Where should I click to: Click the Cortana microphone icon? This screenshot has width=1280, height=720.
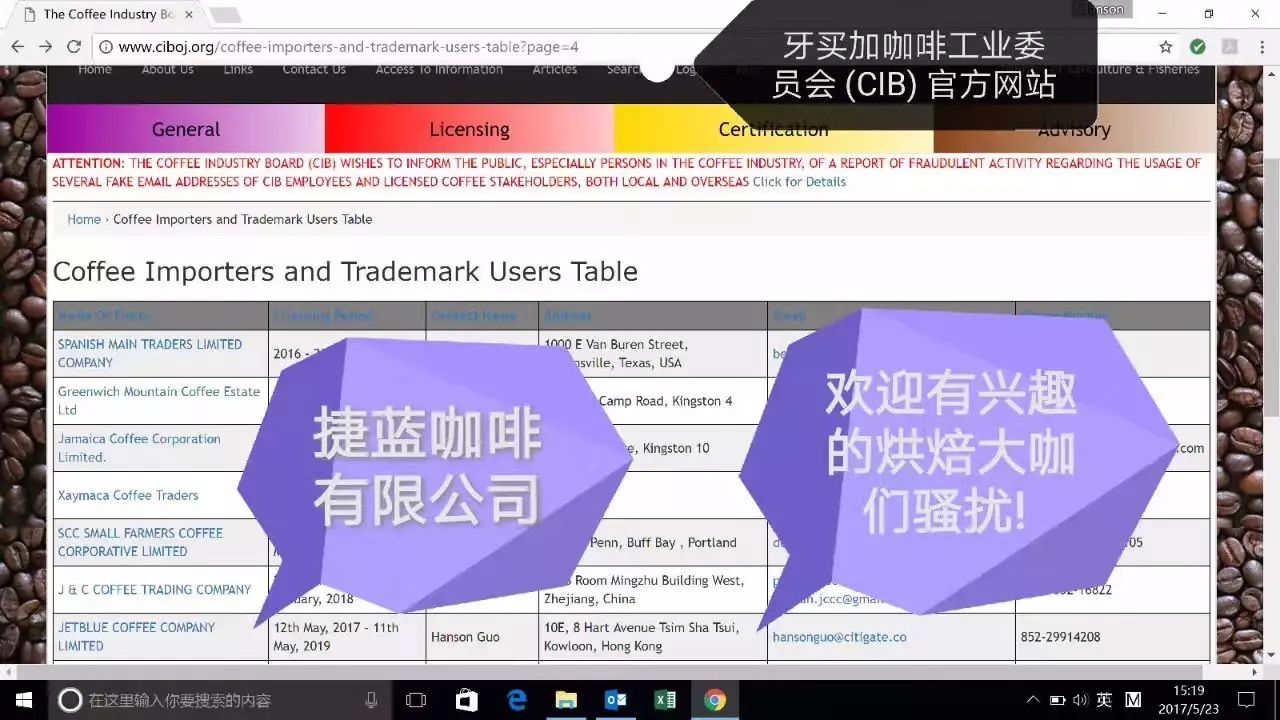point(372,700)
